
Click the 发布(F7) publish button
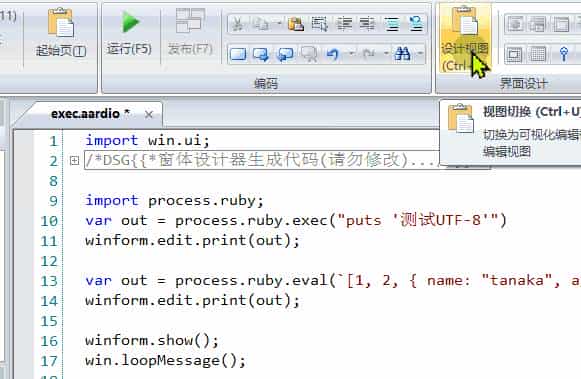click(190, 33)
